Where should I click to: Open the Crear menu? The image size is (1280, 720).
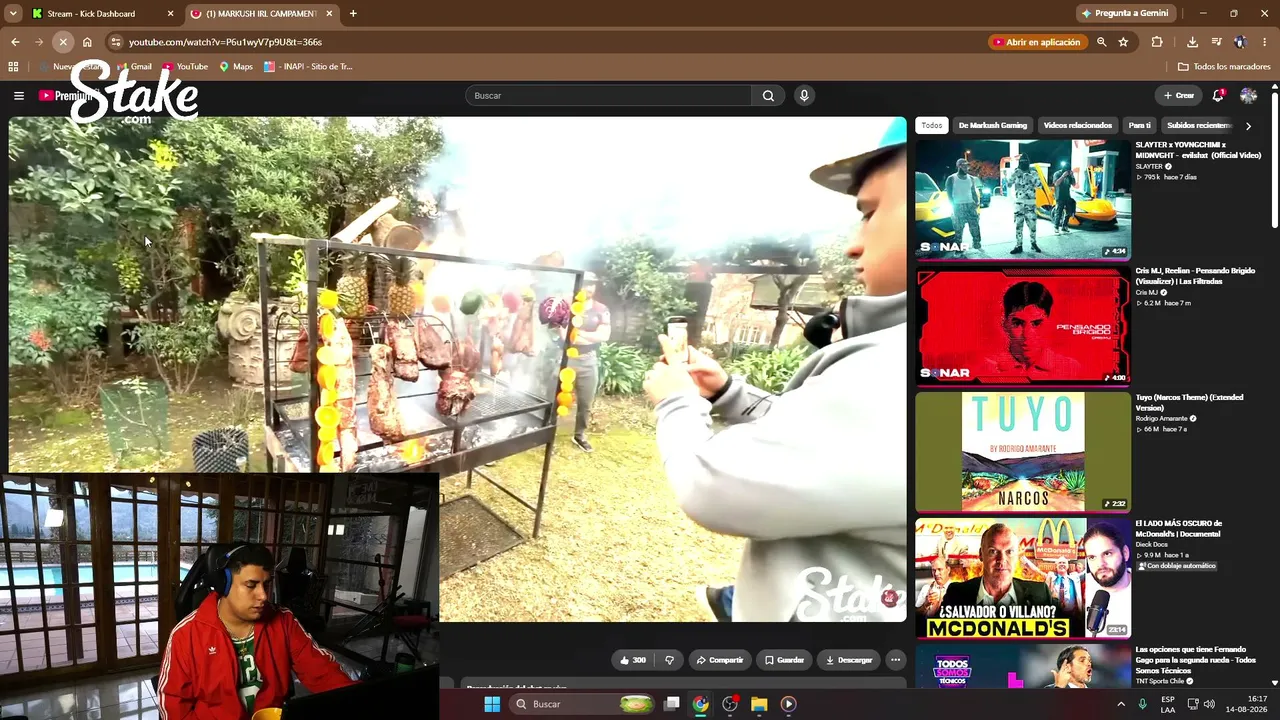1178,96
